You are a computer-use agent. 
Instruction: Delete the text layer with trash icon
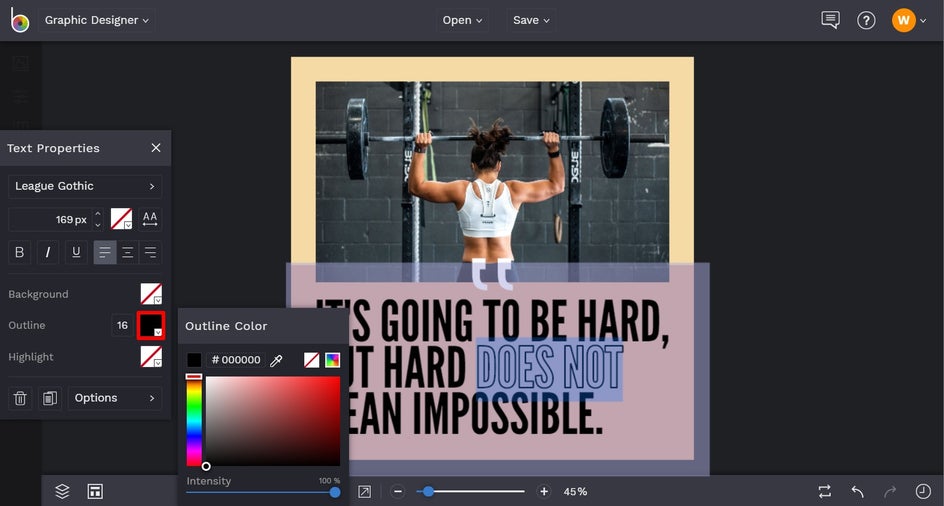[x=20, y=398]
